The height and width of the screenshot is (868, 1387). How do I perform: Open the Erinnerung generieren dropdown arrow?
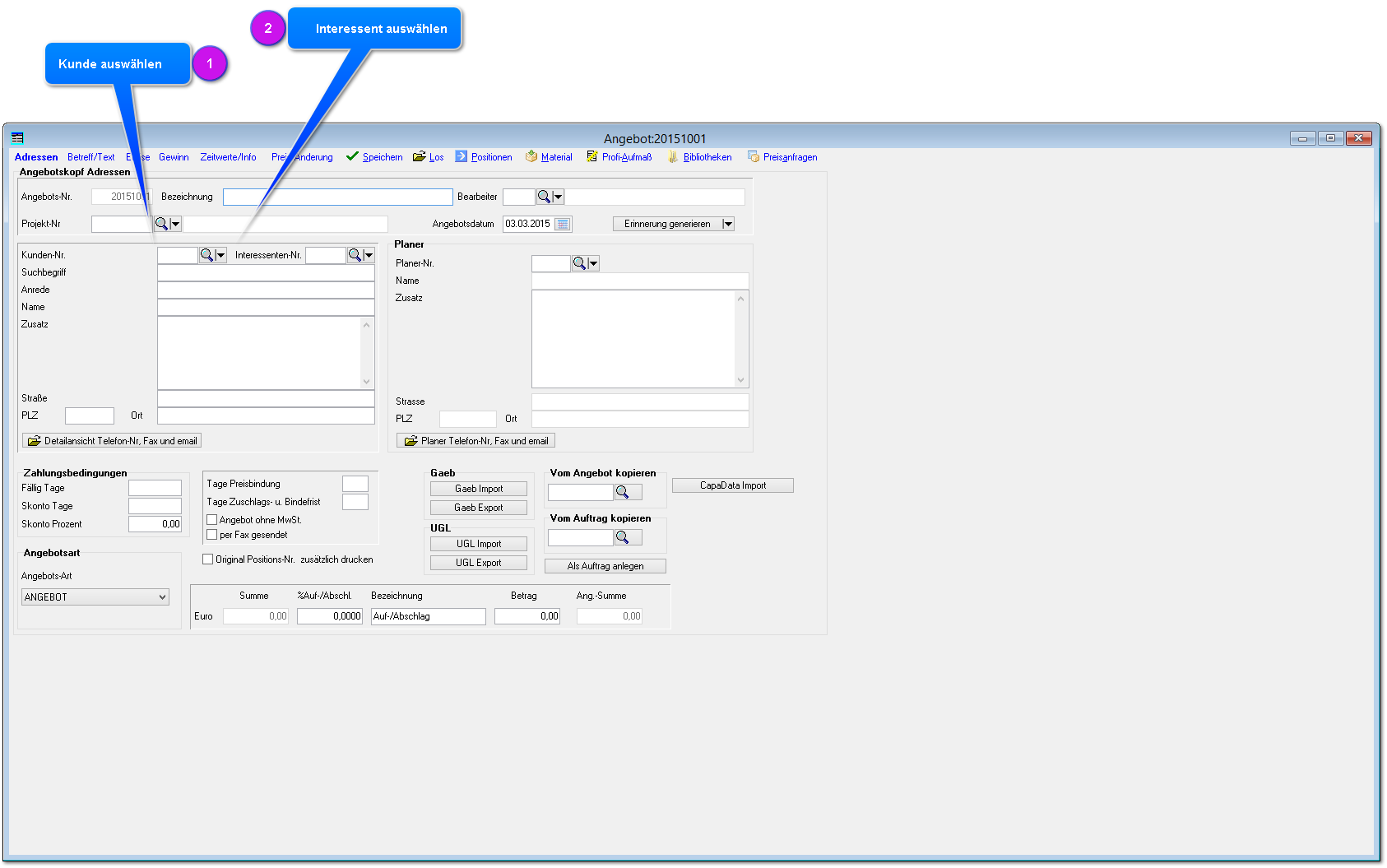click(x=728, y=224)
